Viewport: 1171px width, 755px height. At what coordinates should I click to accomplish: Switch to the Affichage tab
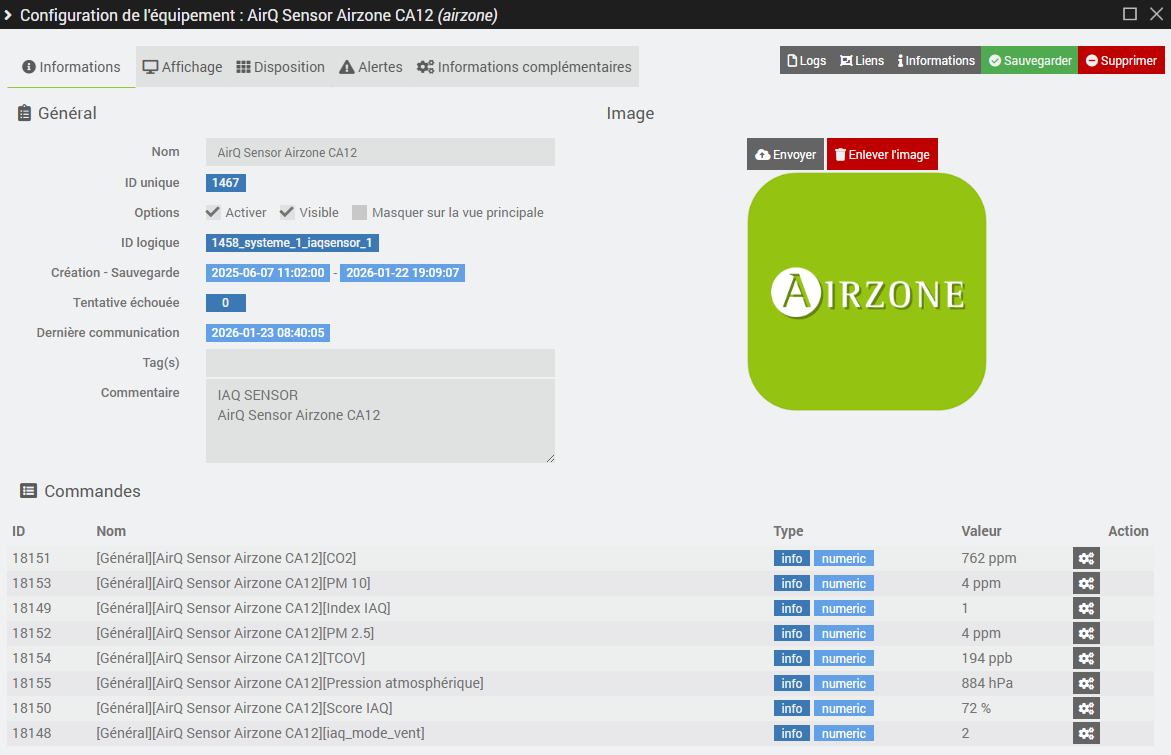point(182,67)
